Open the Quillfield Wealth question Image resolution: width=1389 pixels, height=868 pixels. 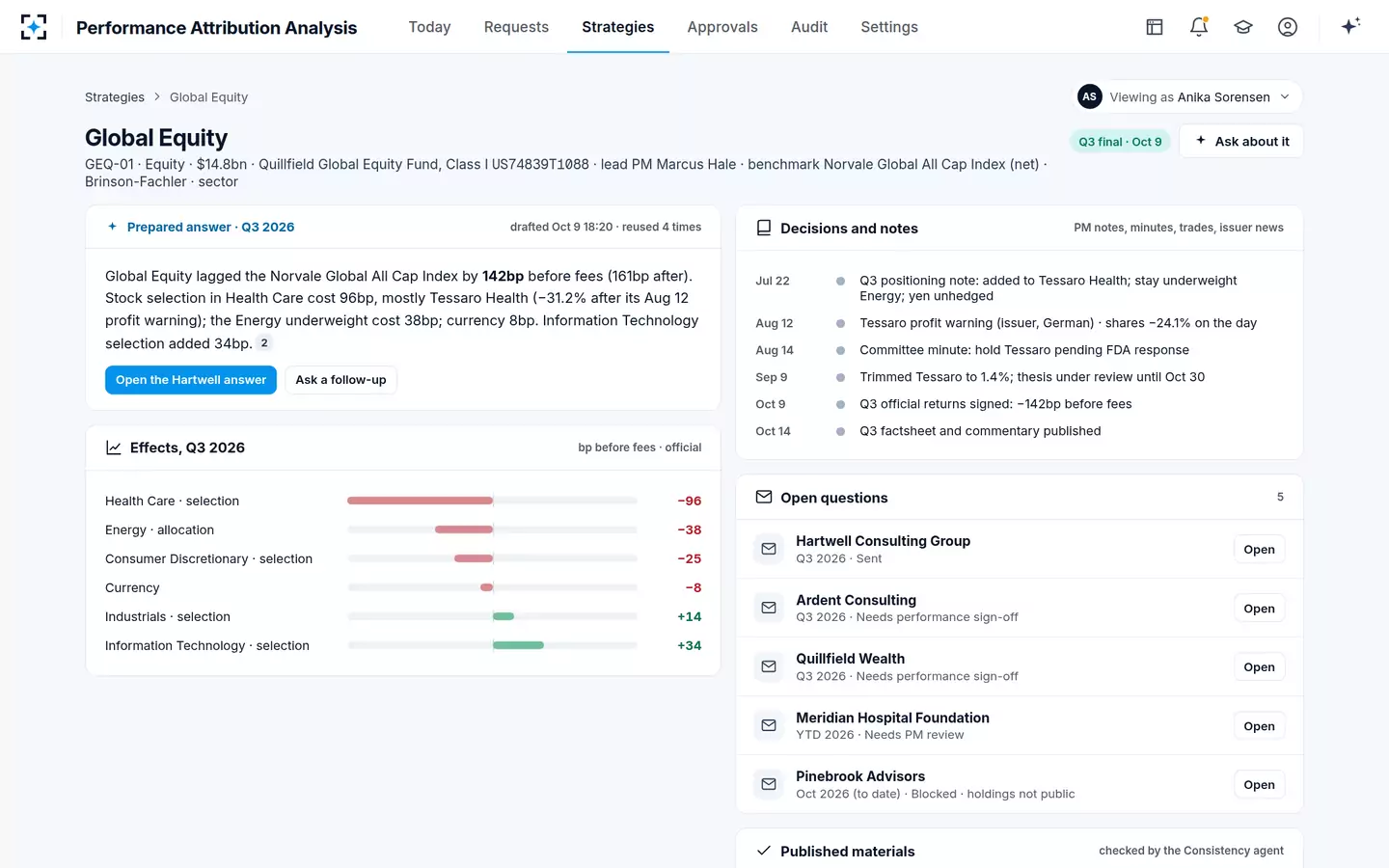coord(1259,666)
